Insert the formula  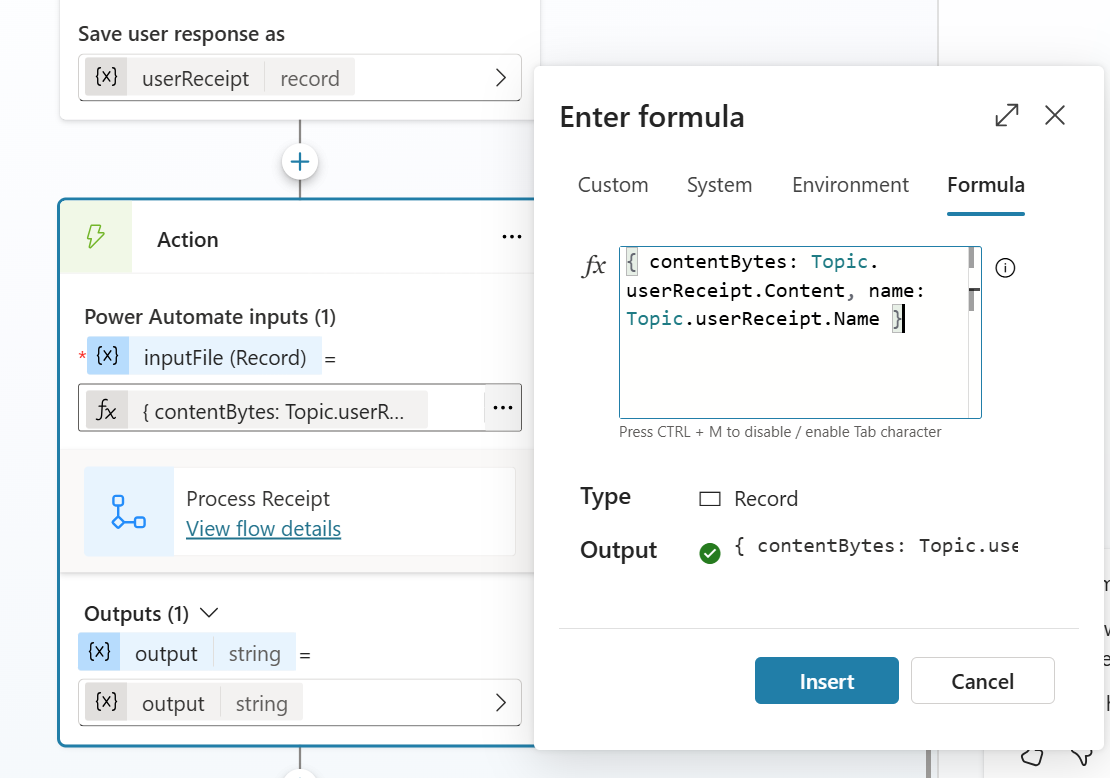tap(826, 681)
